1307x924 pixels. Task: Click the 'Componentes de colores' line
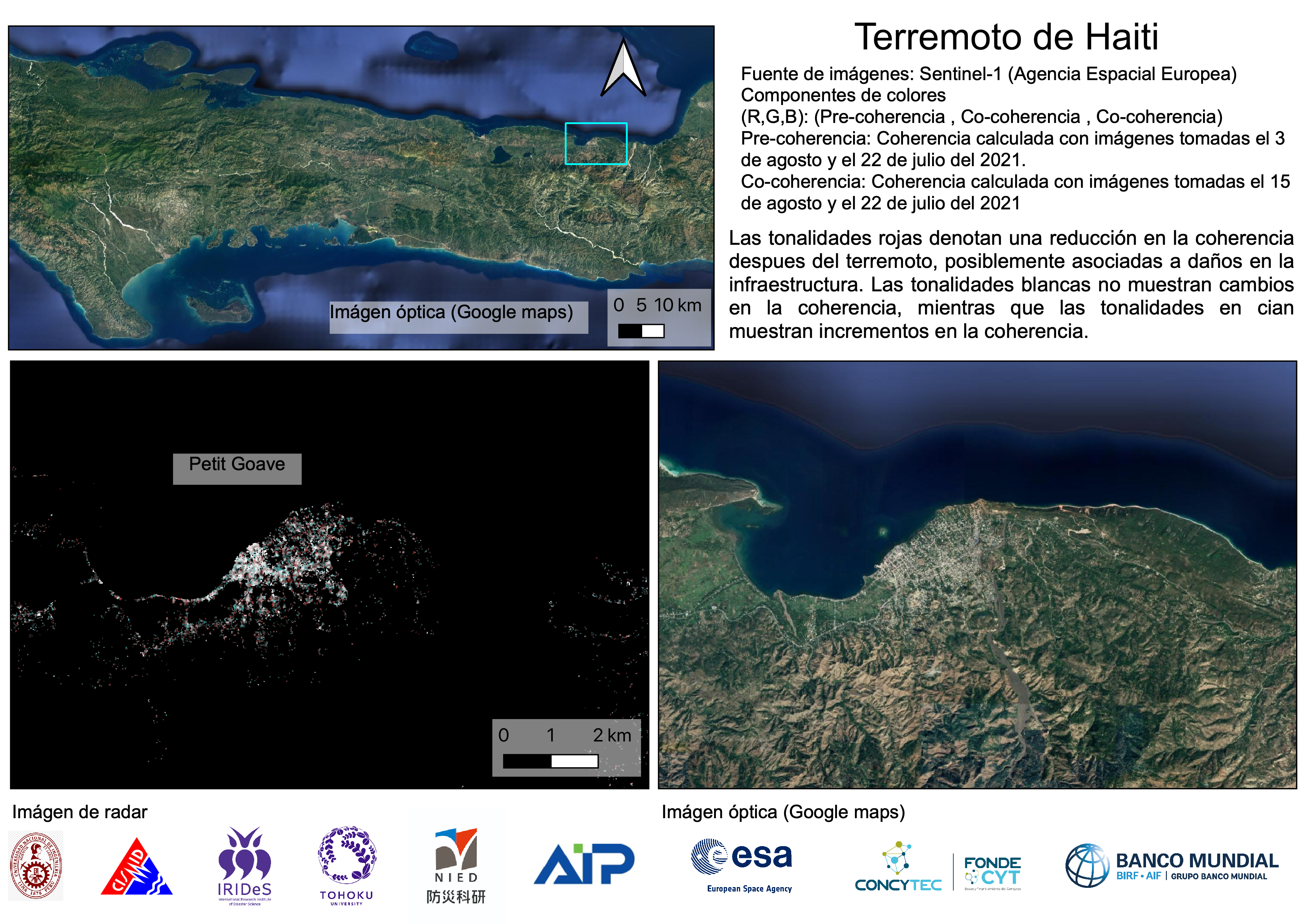[843, 95]
